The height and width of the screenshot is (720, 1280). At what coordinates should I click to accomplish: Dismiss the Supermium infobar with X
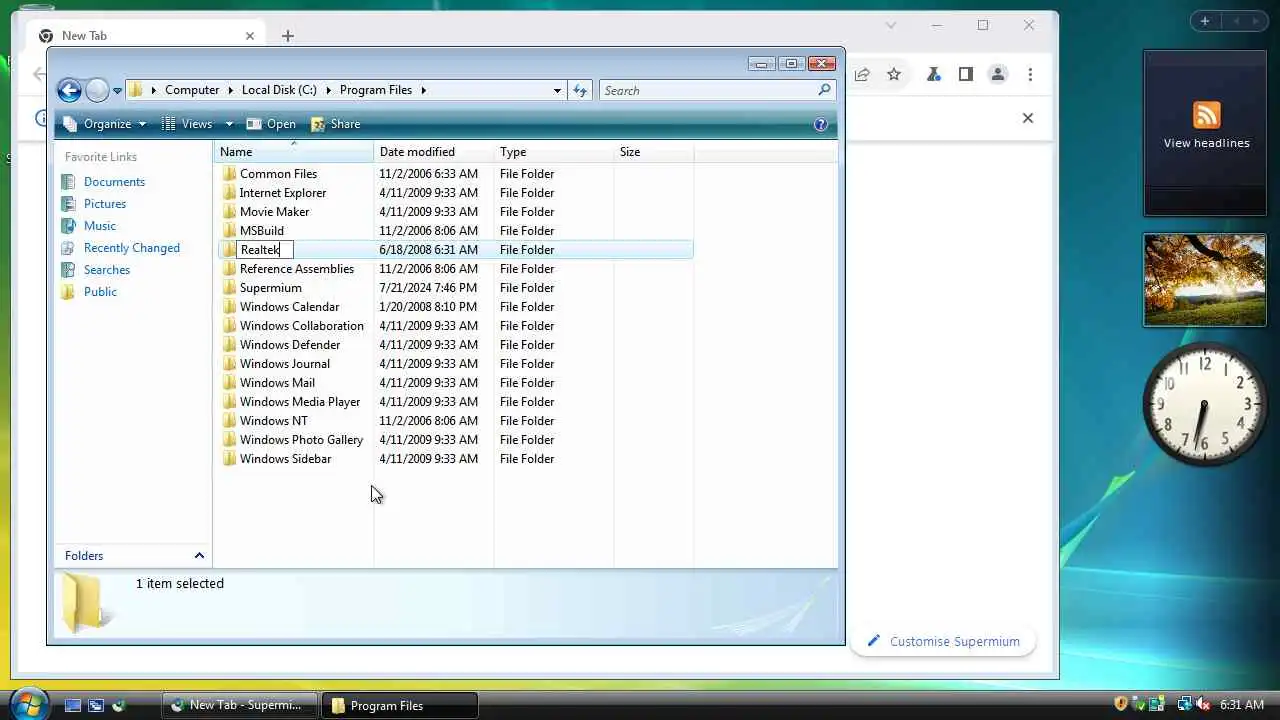[1027, 118]
